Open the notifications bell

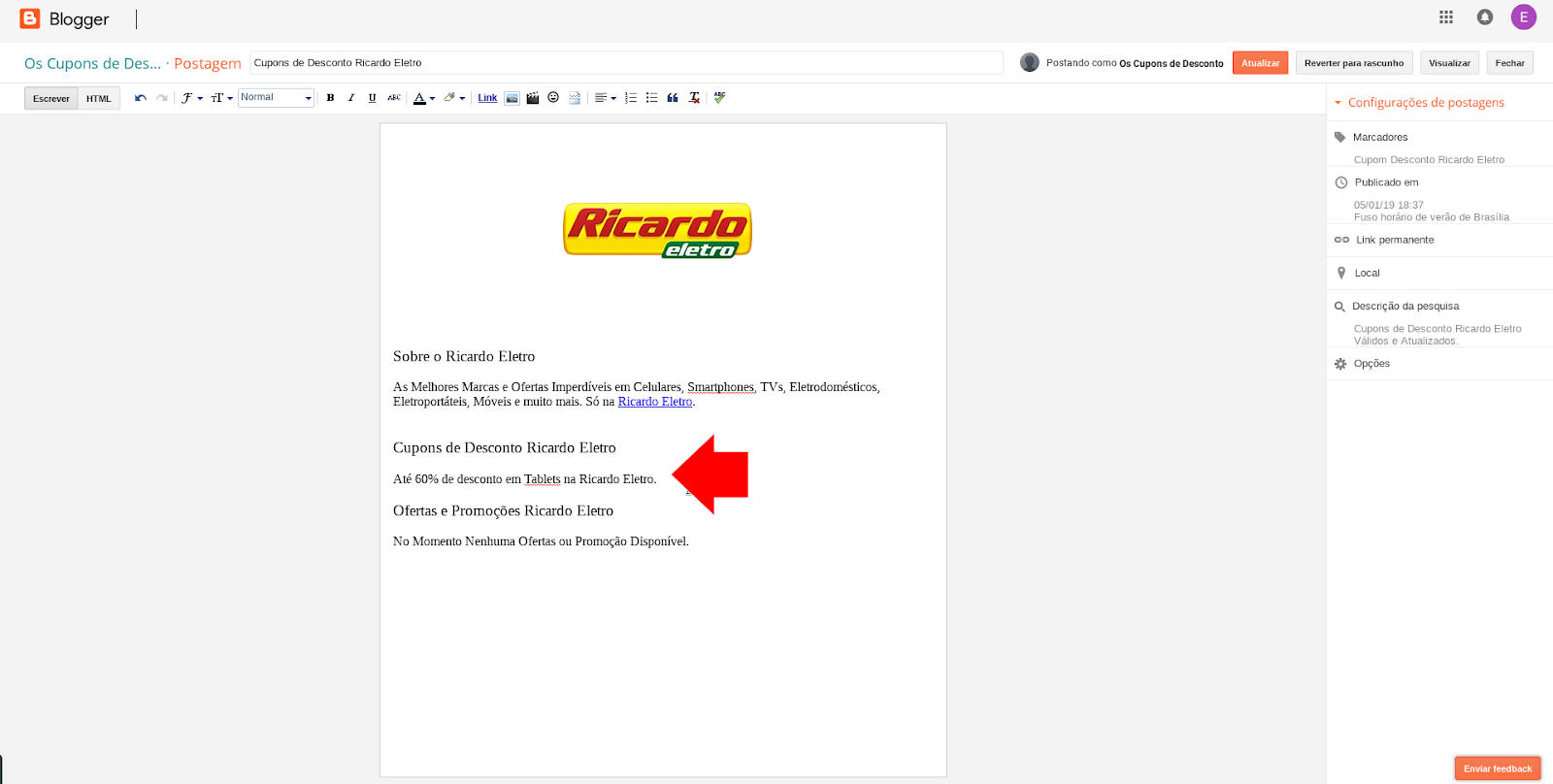(x=1485, y=17)
